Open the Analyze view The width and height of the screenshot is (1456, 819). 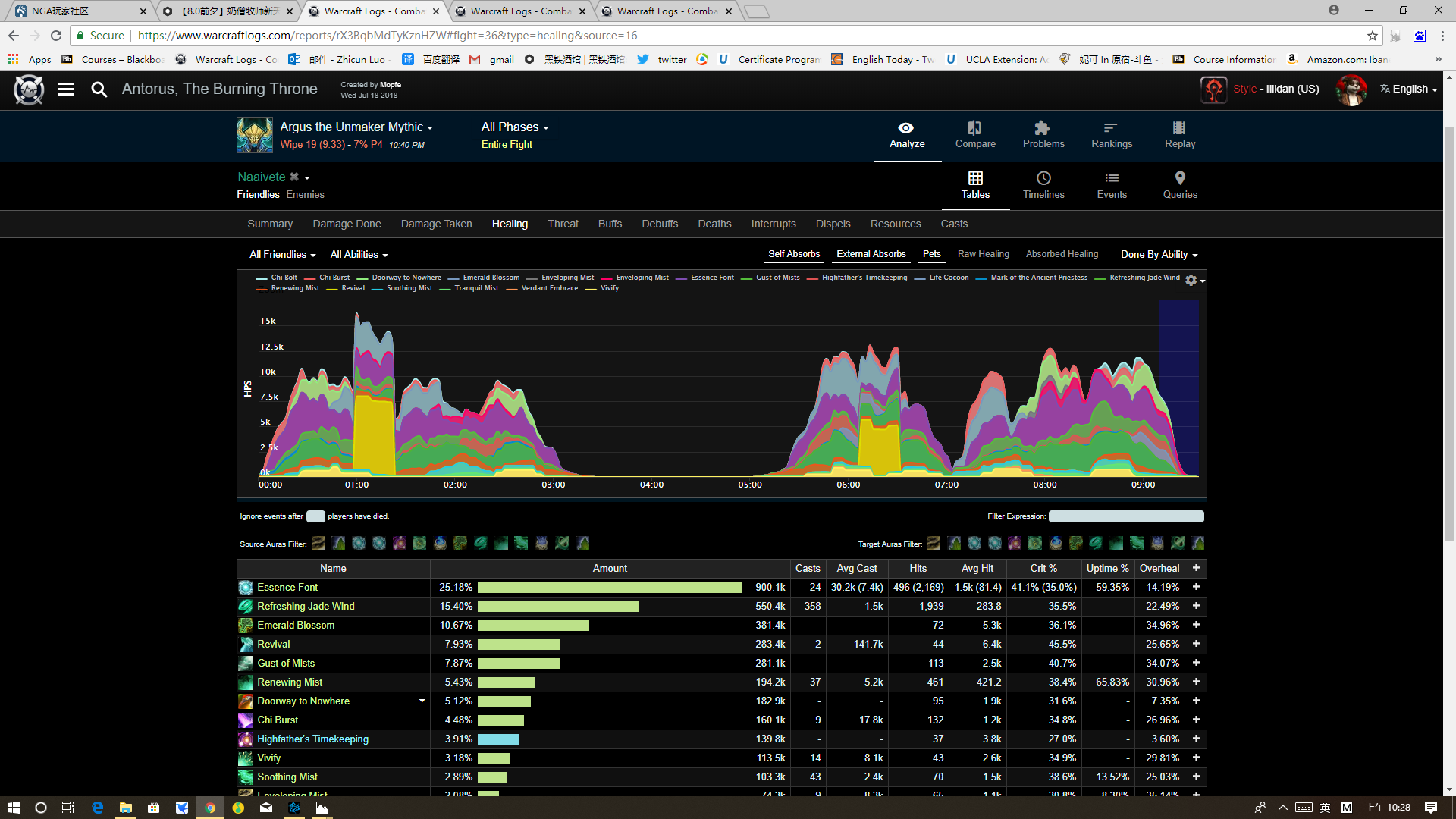pyautogui.click(x=907, y=135)
